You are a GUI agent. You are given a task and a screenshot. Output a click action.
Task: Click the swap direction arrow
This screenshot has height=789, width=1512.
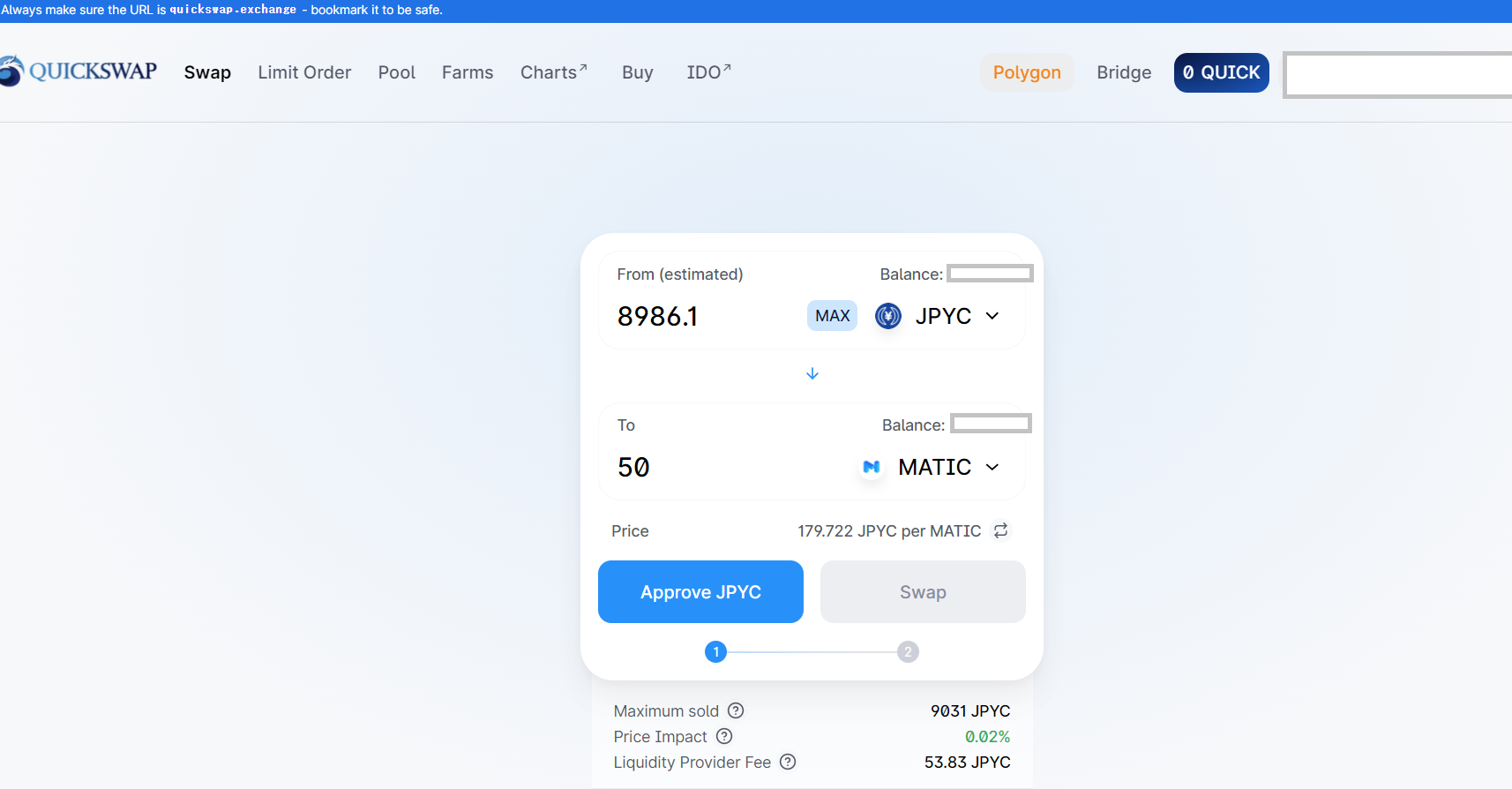[812, 374]
